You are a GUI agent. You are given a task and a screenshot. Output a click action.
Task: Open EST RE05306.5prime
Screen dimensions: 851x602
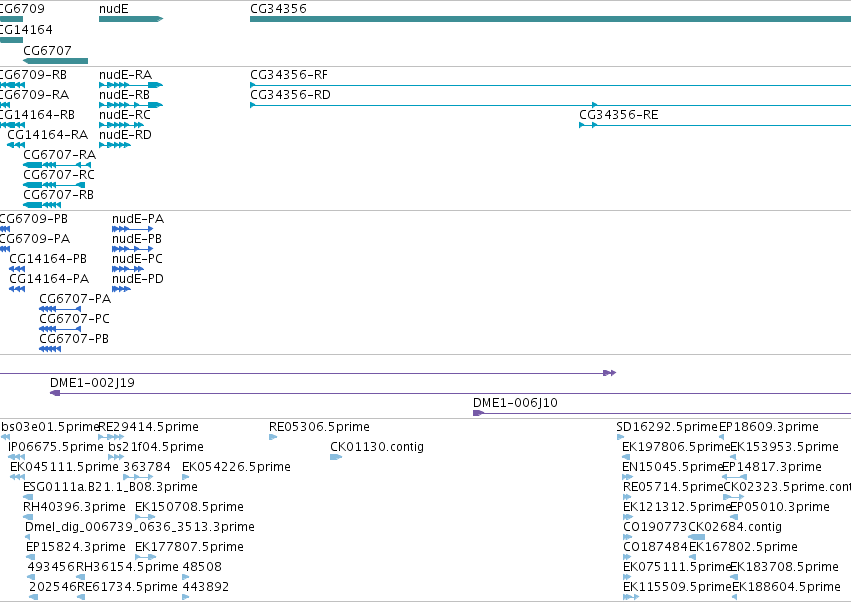coord(319,427)
